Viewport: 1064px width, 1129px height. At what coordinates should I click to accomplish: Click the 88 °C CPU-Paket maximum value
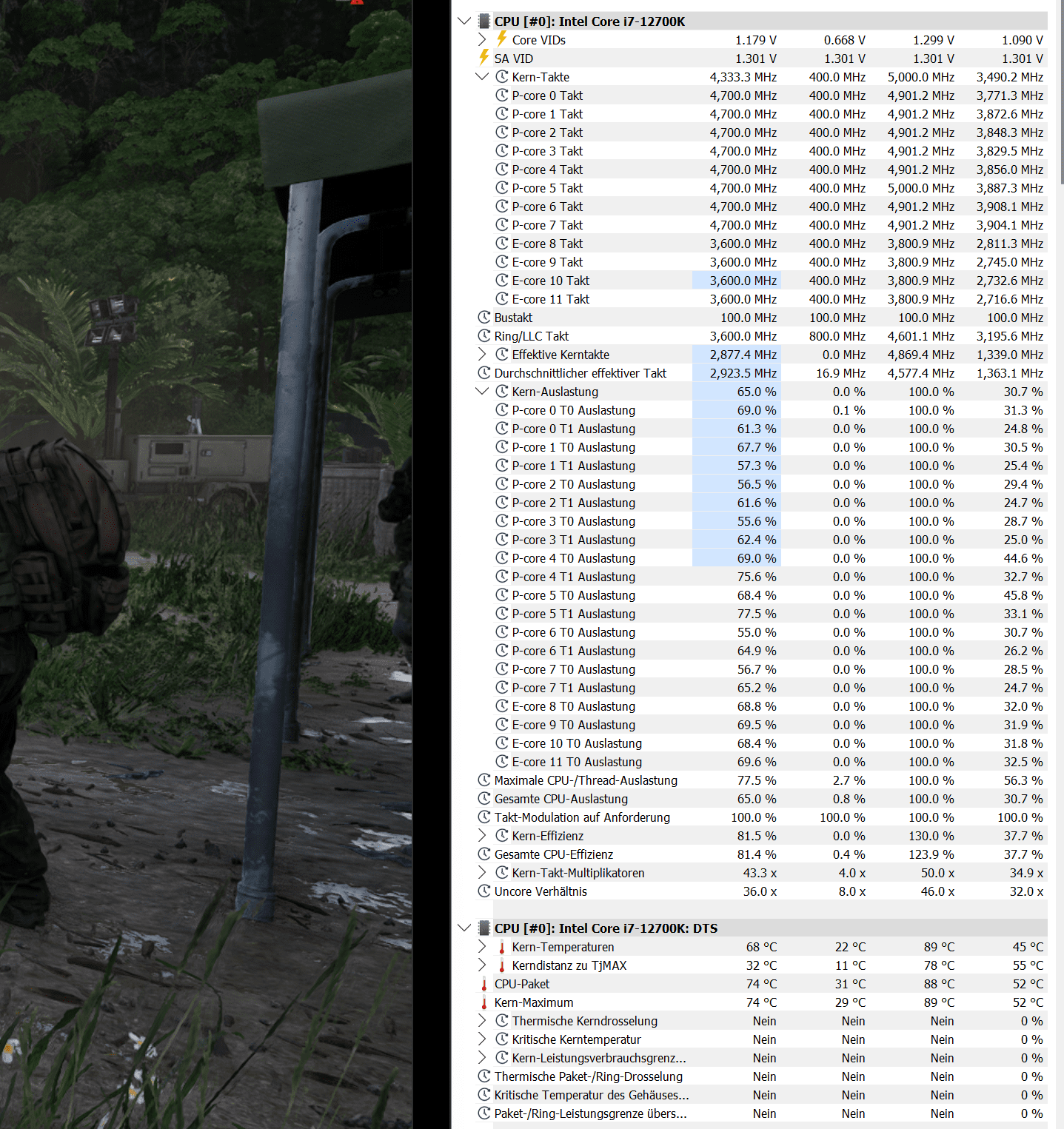point(939,984)
